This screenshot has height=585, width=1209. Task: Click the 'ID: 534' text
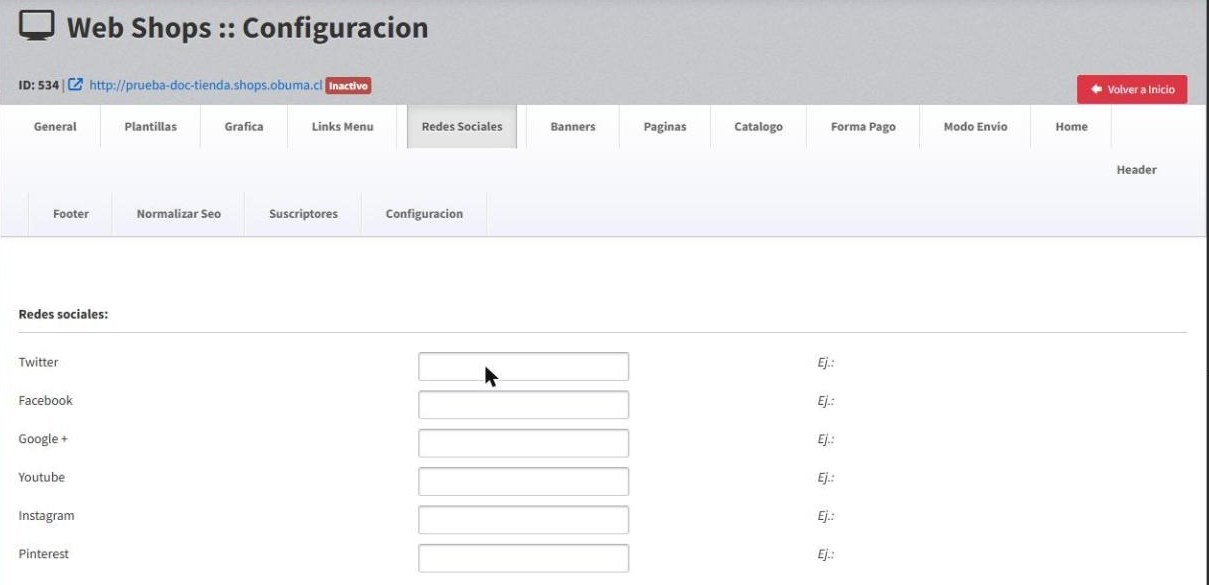[x=38, y=86]
